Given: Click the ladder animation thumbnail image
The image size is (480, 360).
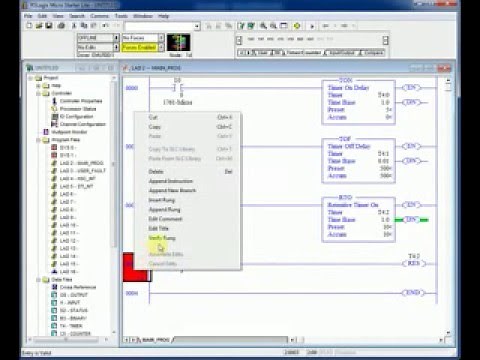Looking at the screenshot, I should (x=178, y=42).
